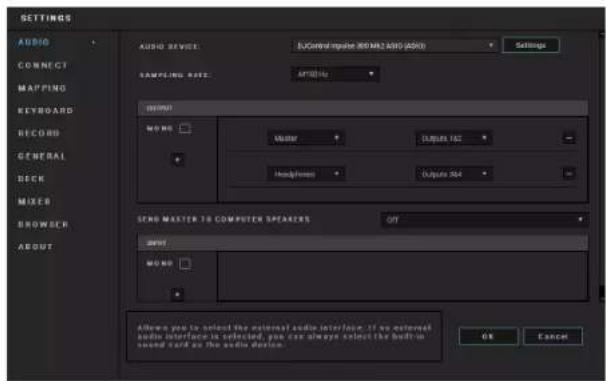The height and width of the screenshot is (381, 606).
Task: Open the Headphones output type dropdown
Action: [306, 174]
